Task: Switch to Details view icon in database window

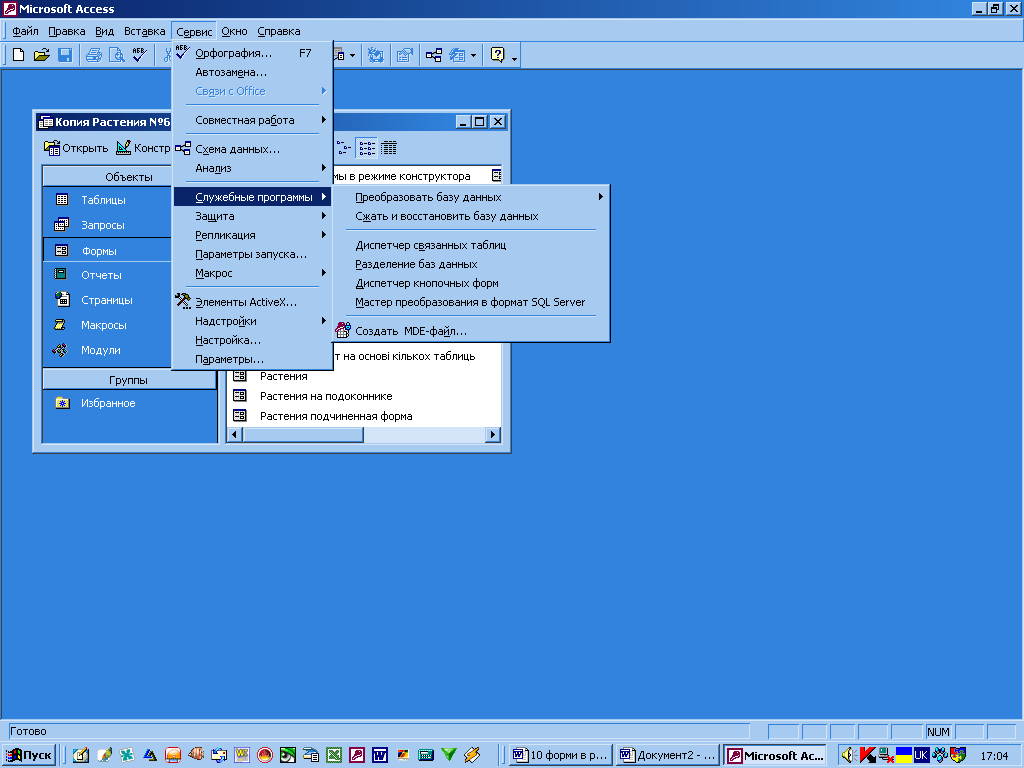Action: [389, 148]
